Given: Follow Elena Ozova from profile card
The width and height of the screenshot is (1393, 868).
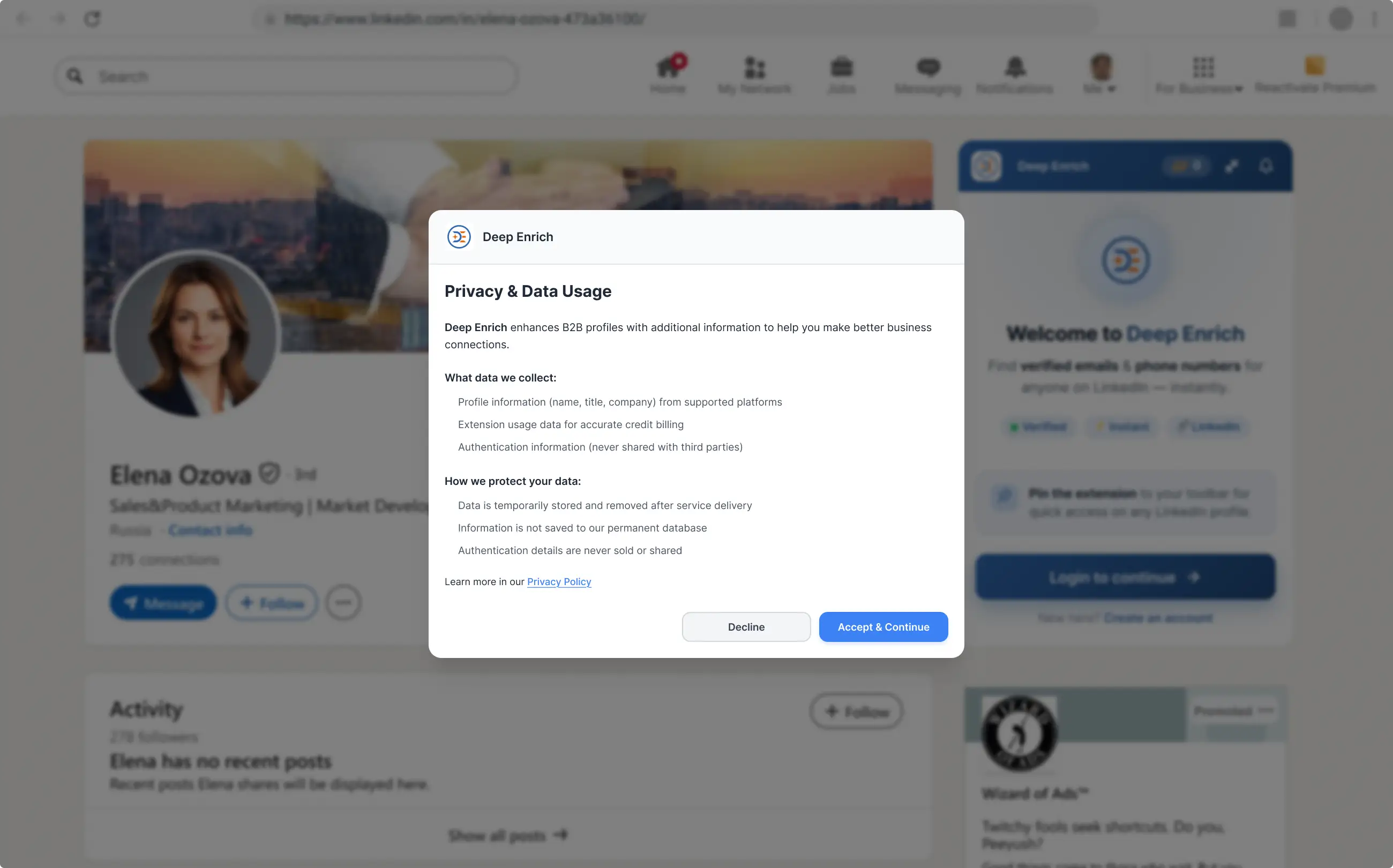Looking at the screenshot, I should (x=272, y=603).
